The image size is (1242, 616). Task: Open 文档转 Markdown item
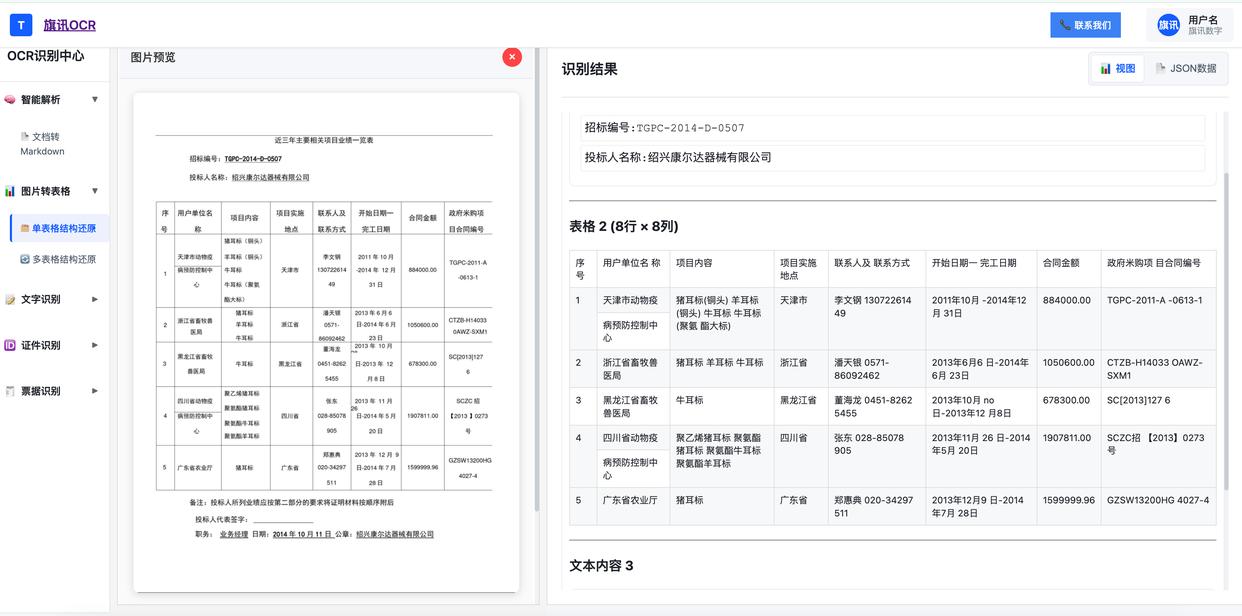coord(42,144)
